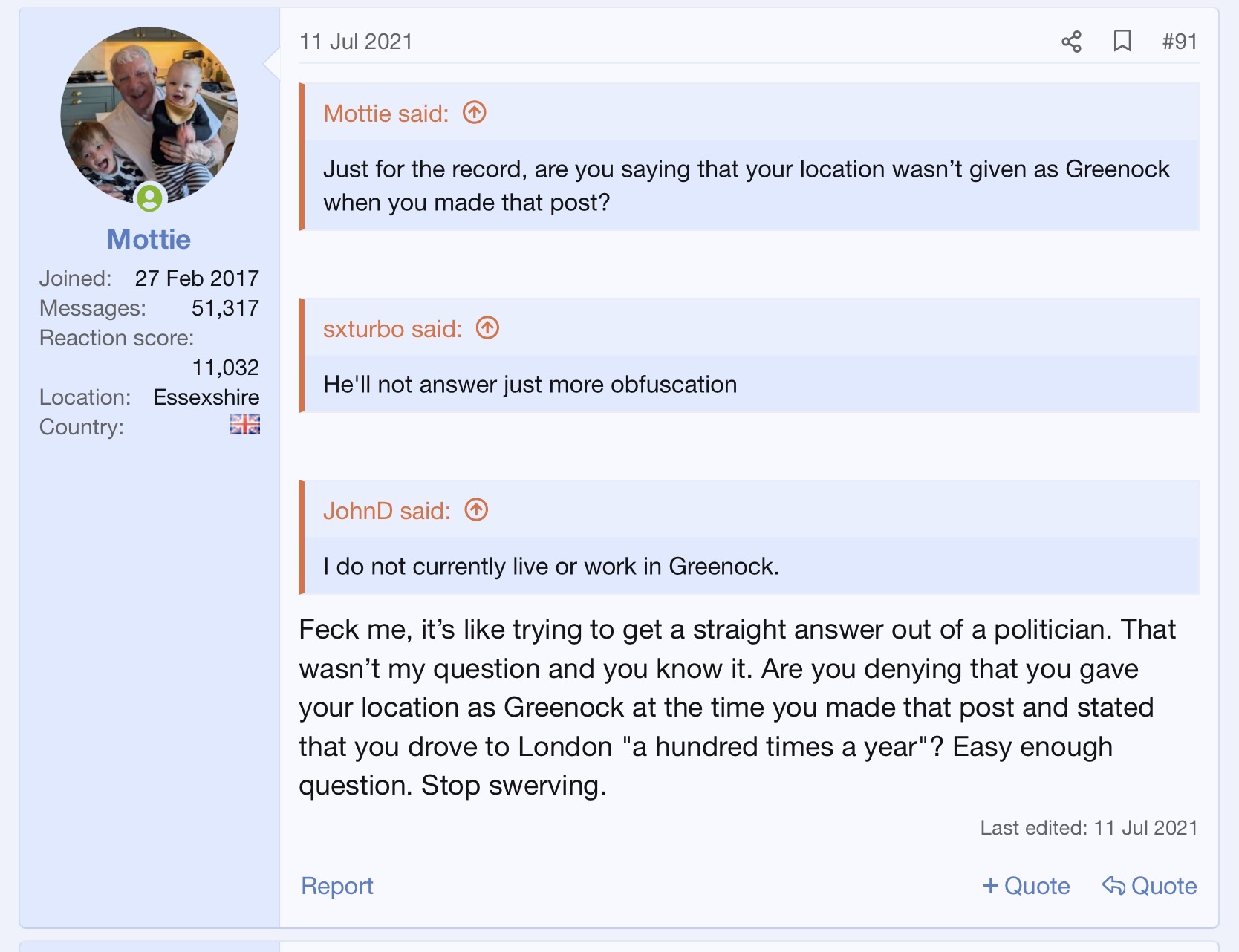Open the Mottie username profile link
This screenshot has height=952, width=1239.
[149, 239]
